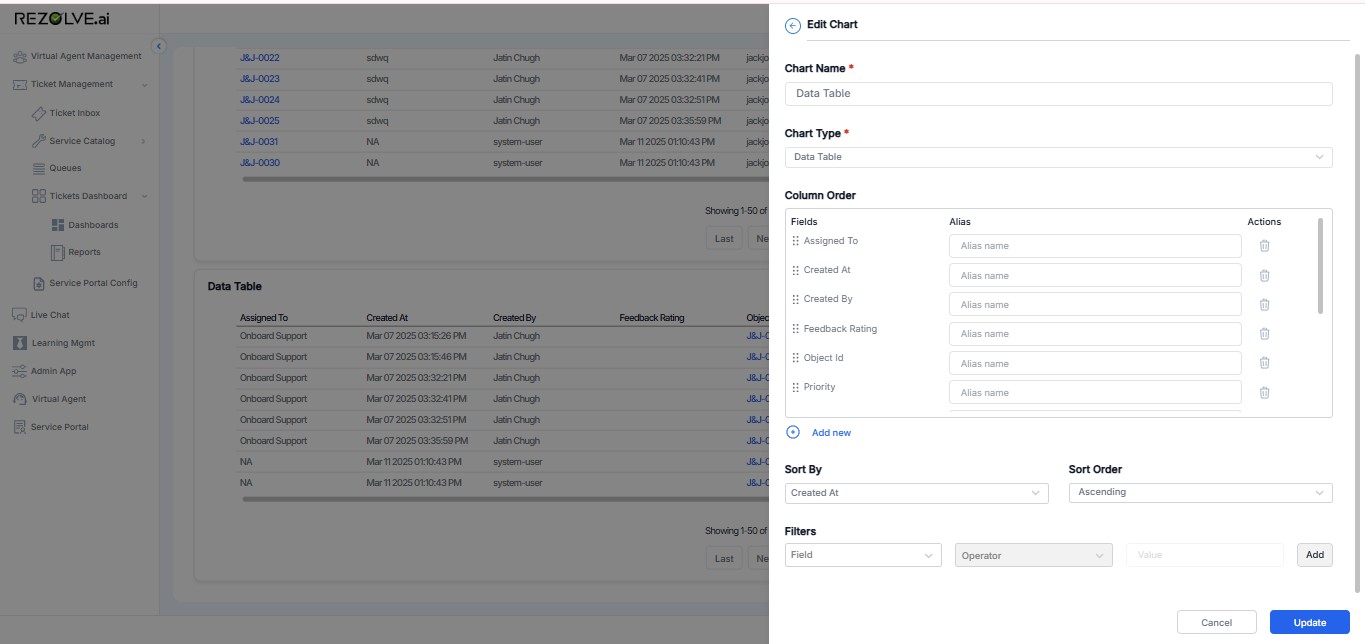Collapse the Ticket Management menu
Screen dimensions: 1365x644
(x=144, y=85)
